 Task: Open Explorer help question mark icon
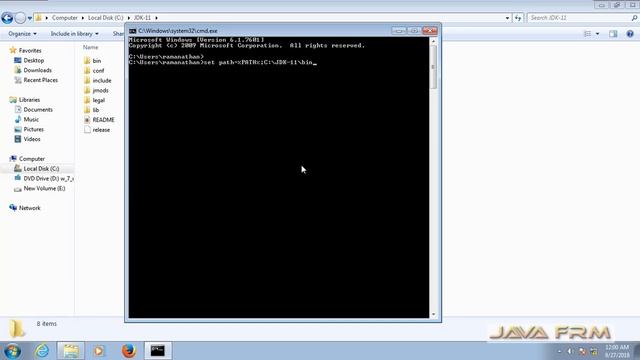pos(630,34)
